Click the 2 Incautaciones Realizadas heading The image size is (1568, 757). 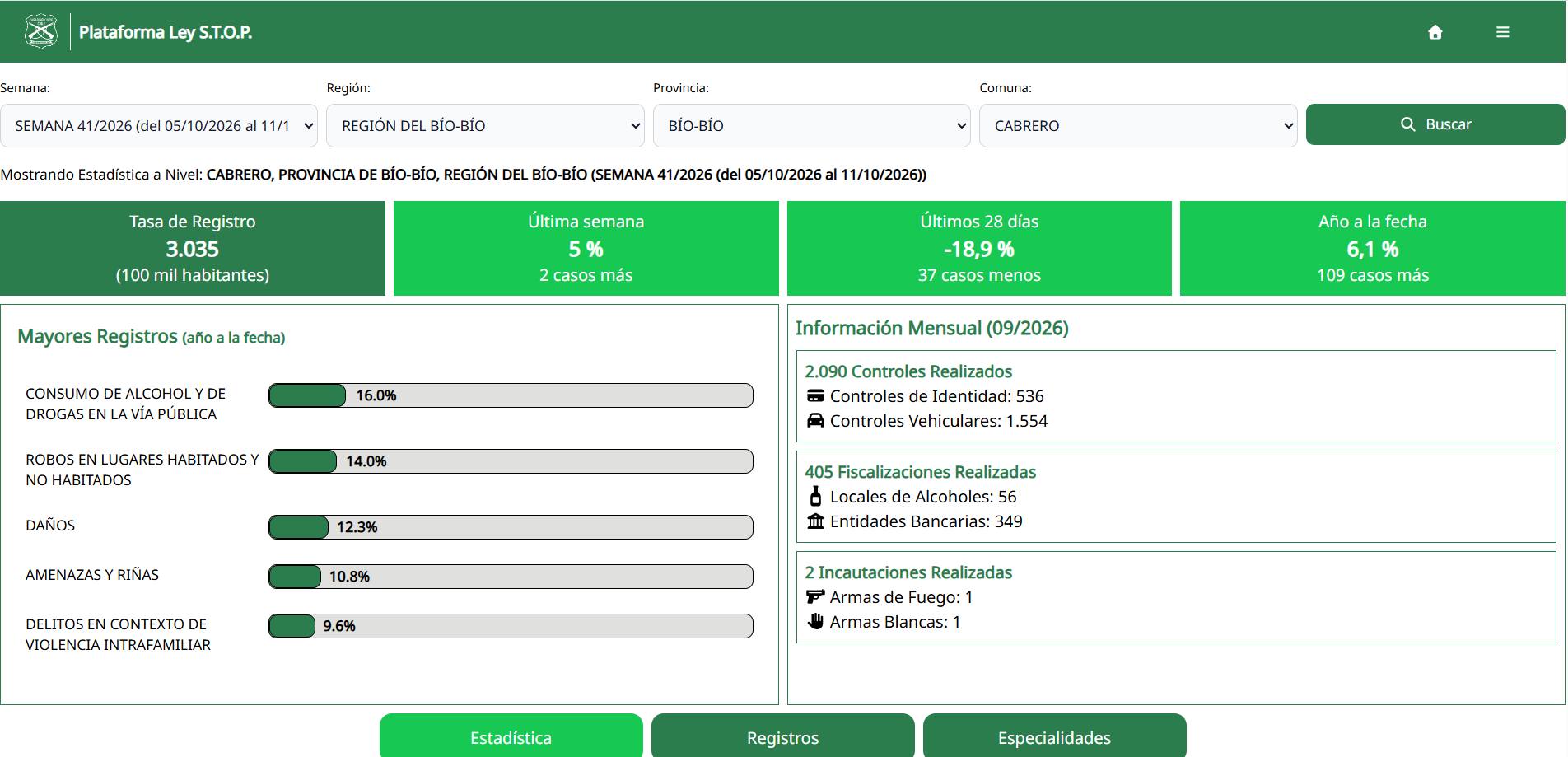point(908,572)
